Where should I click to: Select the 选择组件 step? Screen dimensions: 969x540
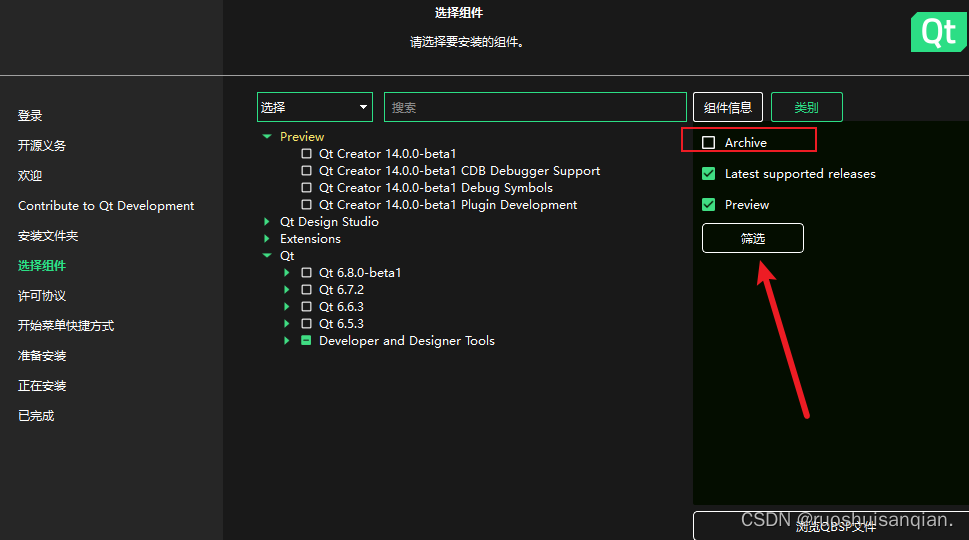coord(42,266)
